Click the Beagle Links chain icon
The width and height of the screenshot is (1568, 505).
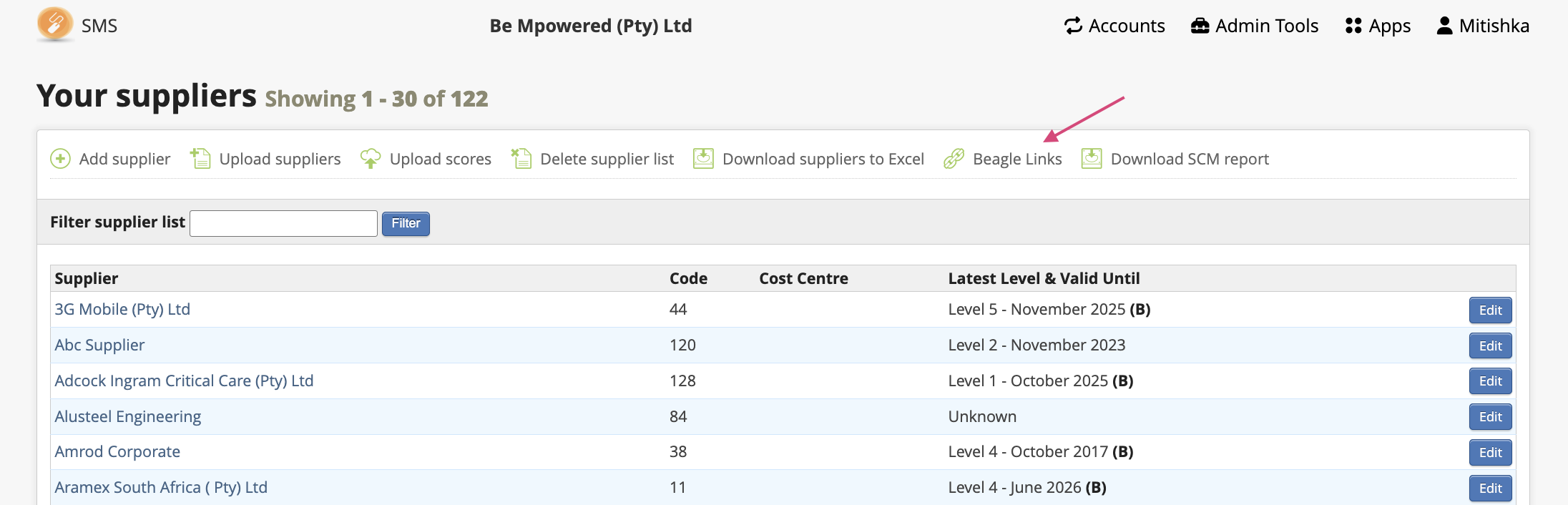click(954, 158)
